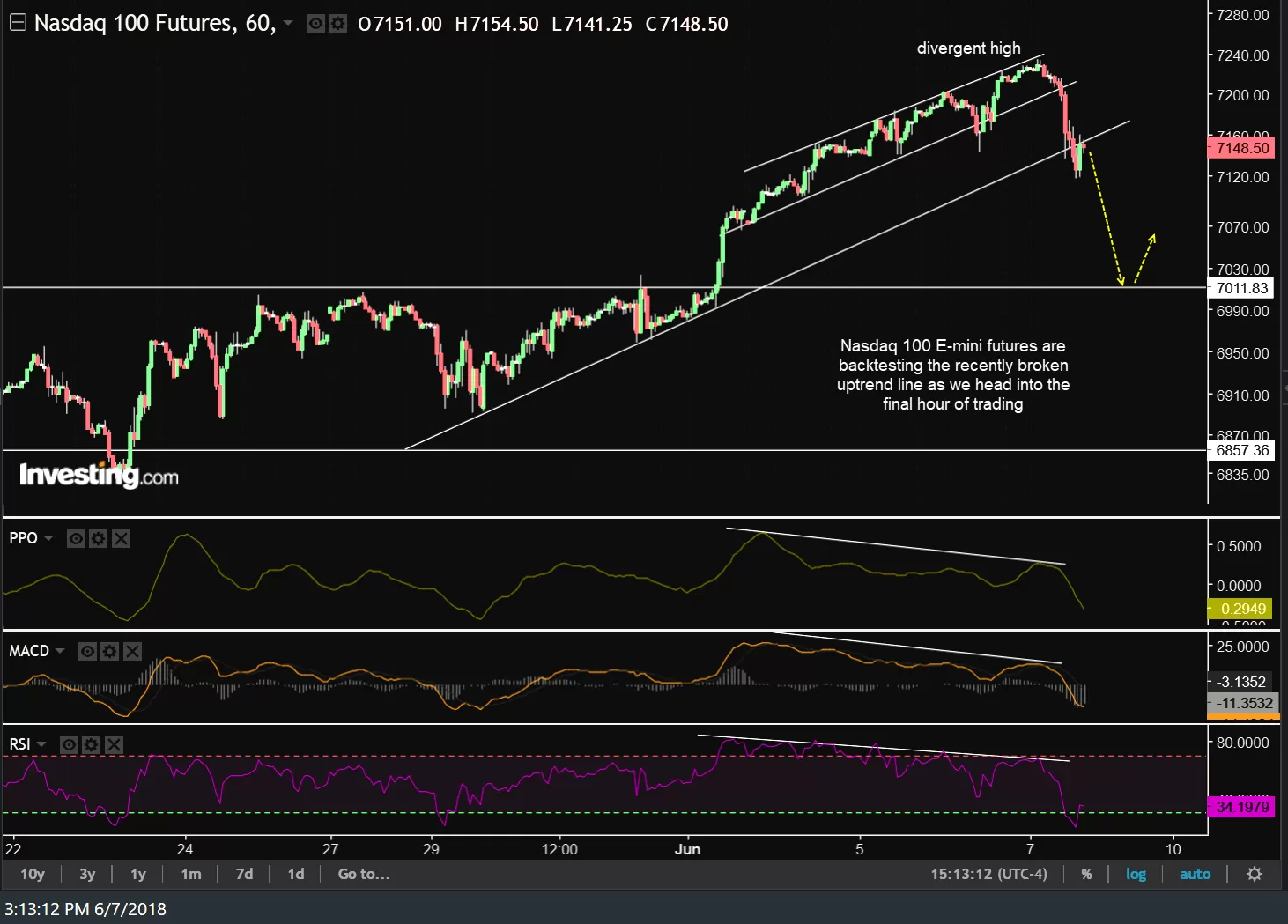Click the L7141.25 low value readout

591,24
